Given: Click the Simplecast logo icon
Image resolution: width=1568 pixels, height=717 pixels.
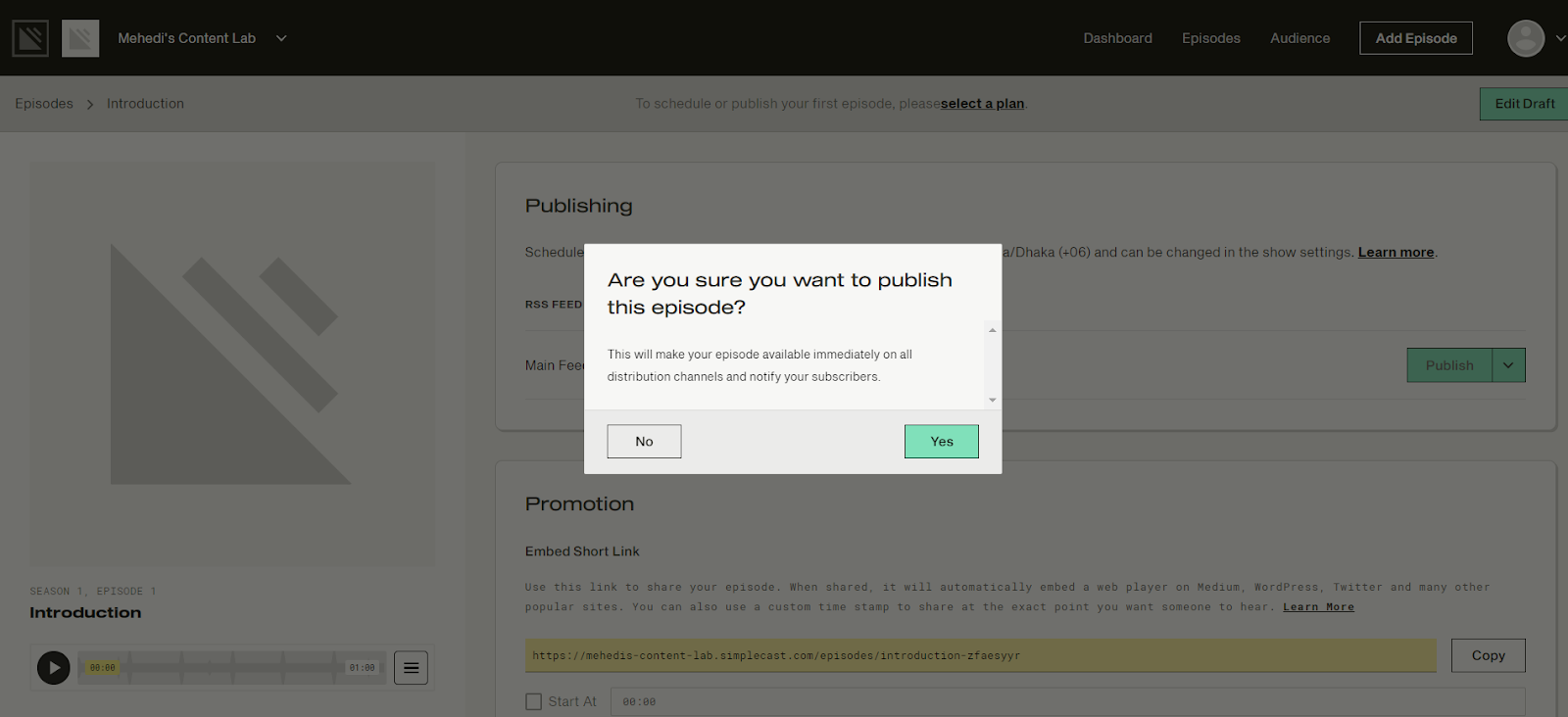Looking at the screenshot, I should coord(30,38).
